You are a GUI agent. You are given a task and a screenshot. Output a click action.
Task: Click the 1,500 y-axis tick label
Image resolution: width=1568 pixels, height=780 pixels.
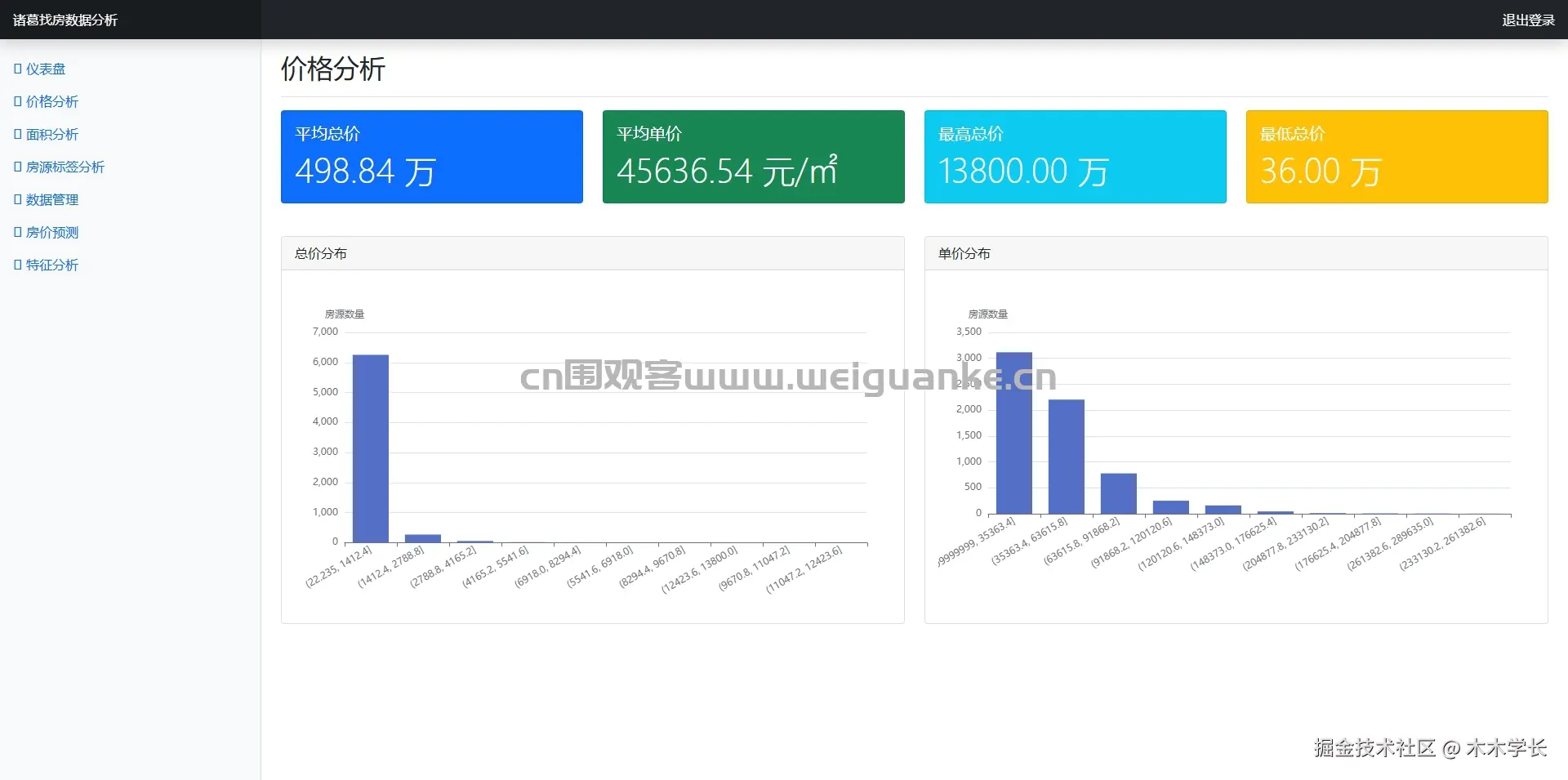pos(969,435)
